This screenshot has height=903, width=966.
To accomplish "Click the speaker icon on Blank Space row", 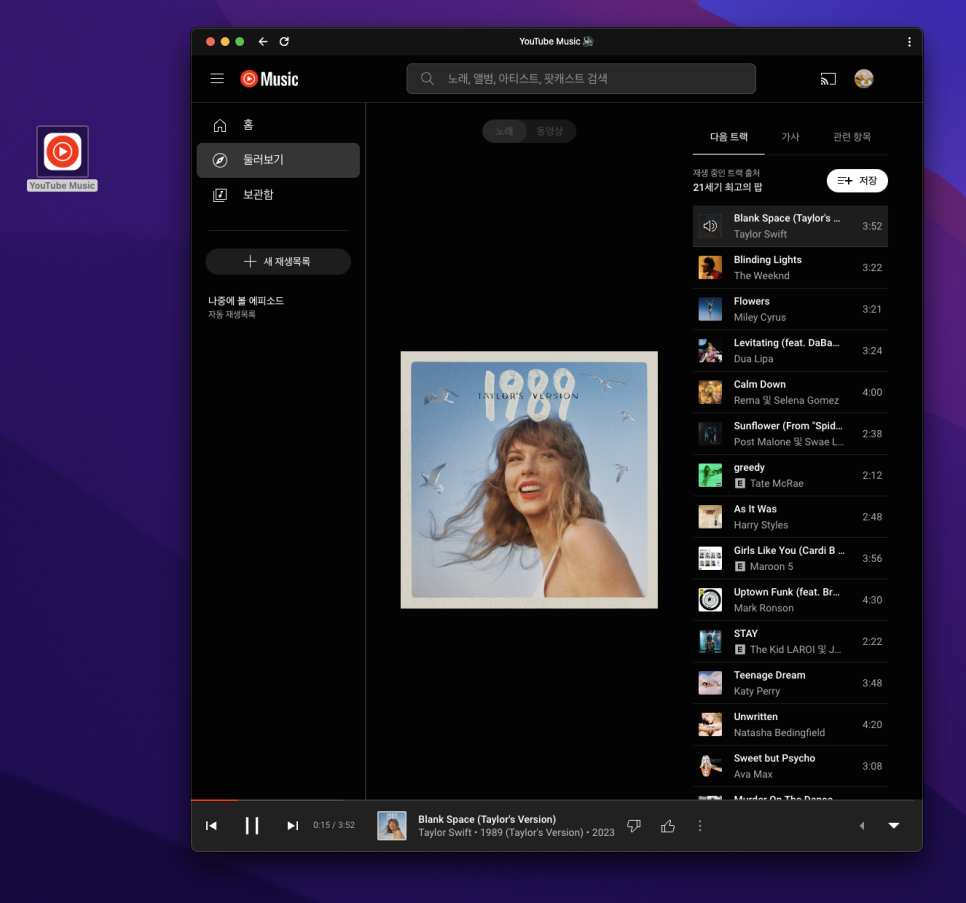I will tap(710, 226).
